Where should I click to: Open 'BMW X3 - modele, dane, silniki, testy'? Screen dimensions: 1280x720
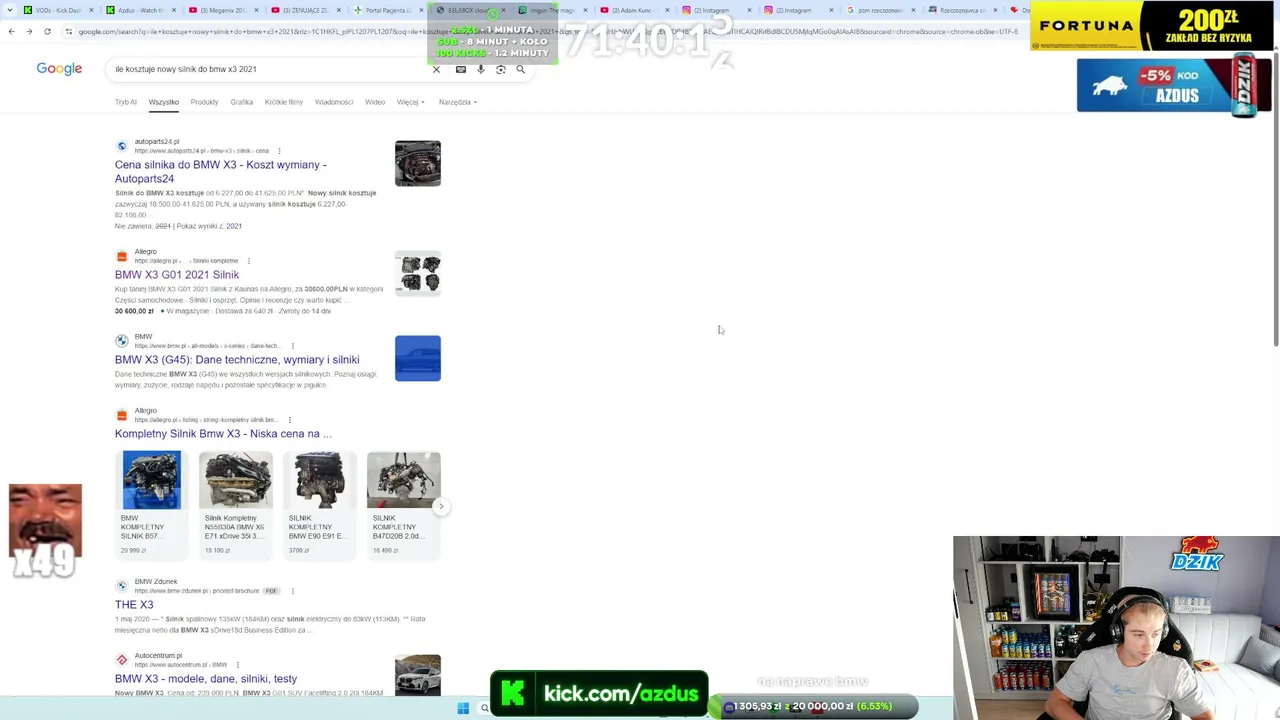[x=206, y=679]
